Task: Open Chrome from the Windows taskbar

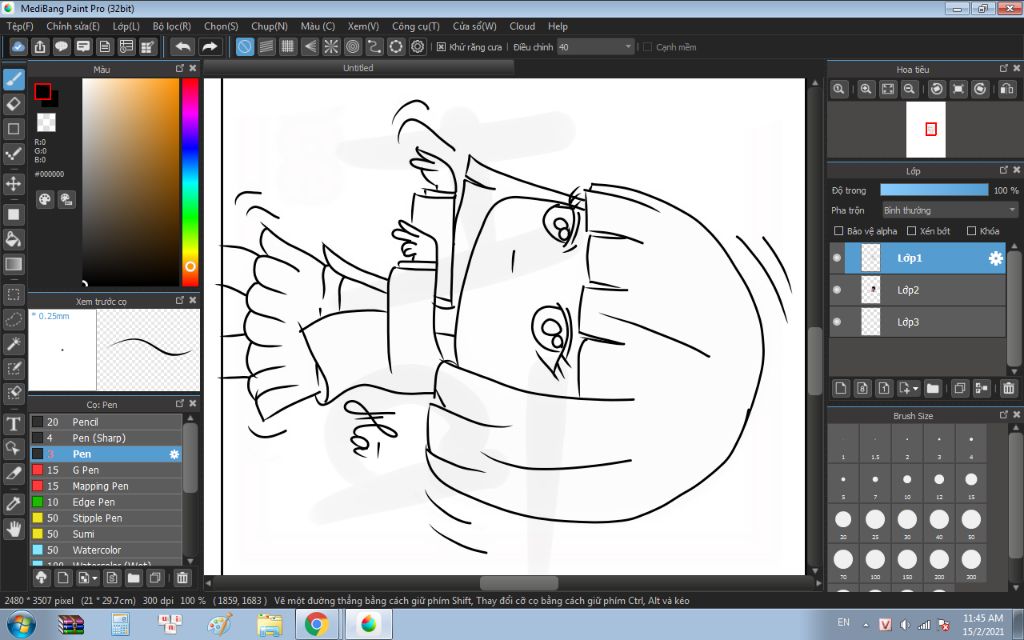Action: point(317,624)
